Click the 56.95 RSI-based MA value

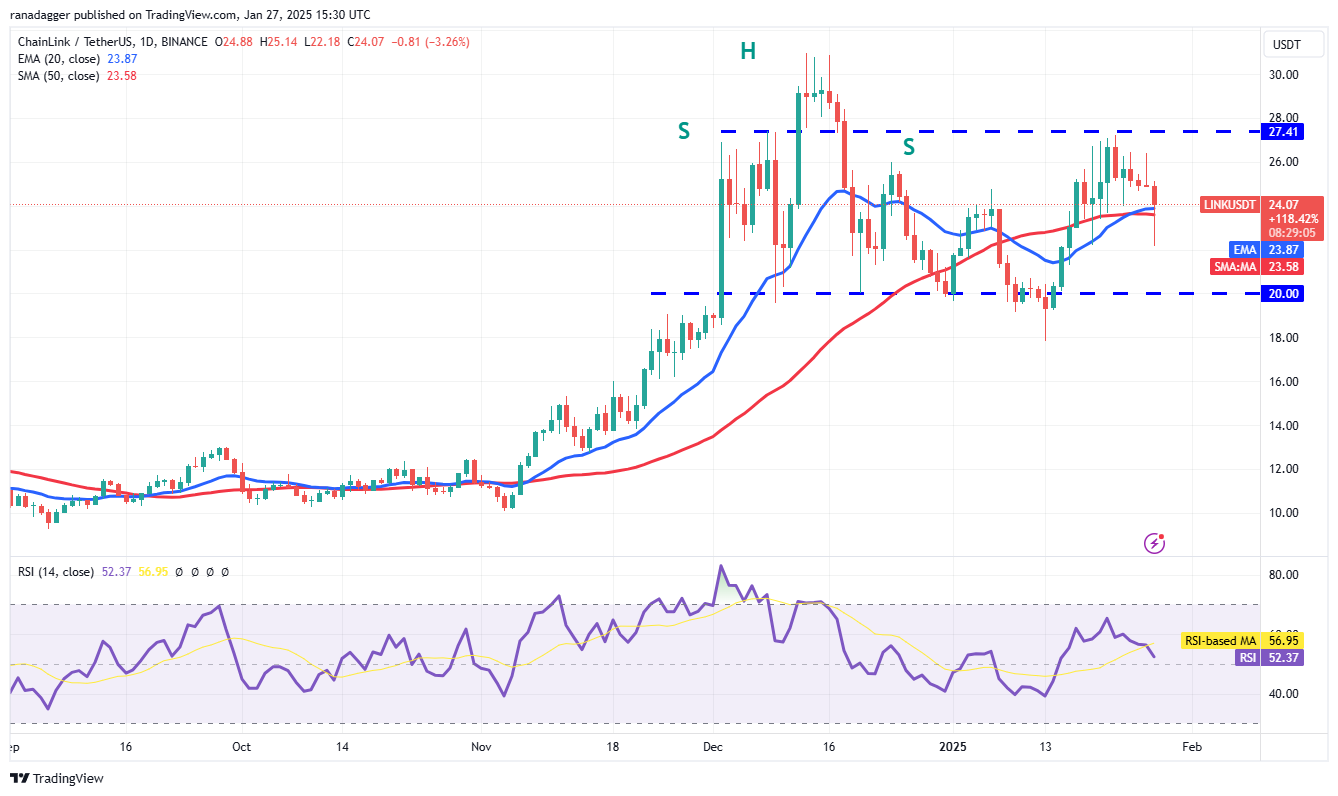pyautogui.click(x=1285, y=640)
